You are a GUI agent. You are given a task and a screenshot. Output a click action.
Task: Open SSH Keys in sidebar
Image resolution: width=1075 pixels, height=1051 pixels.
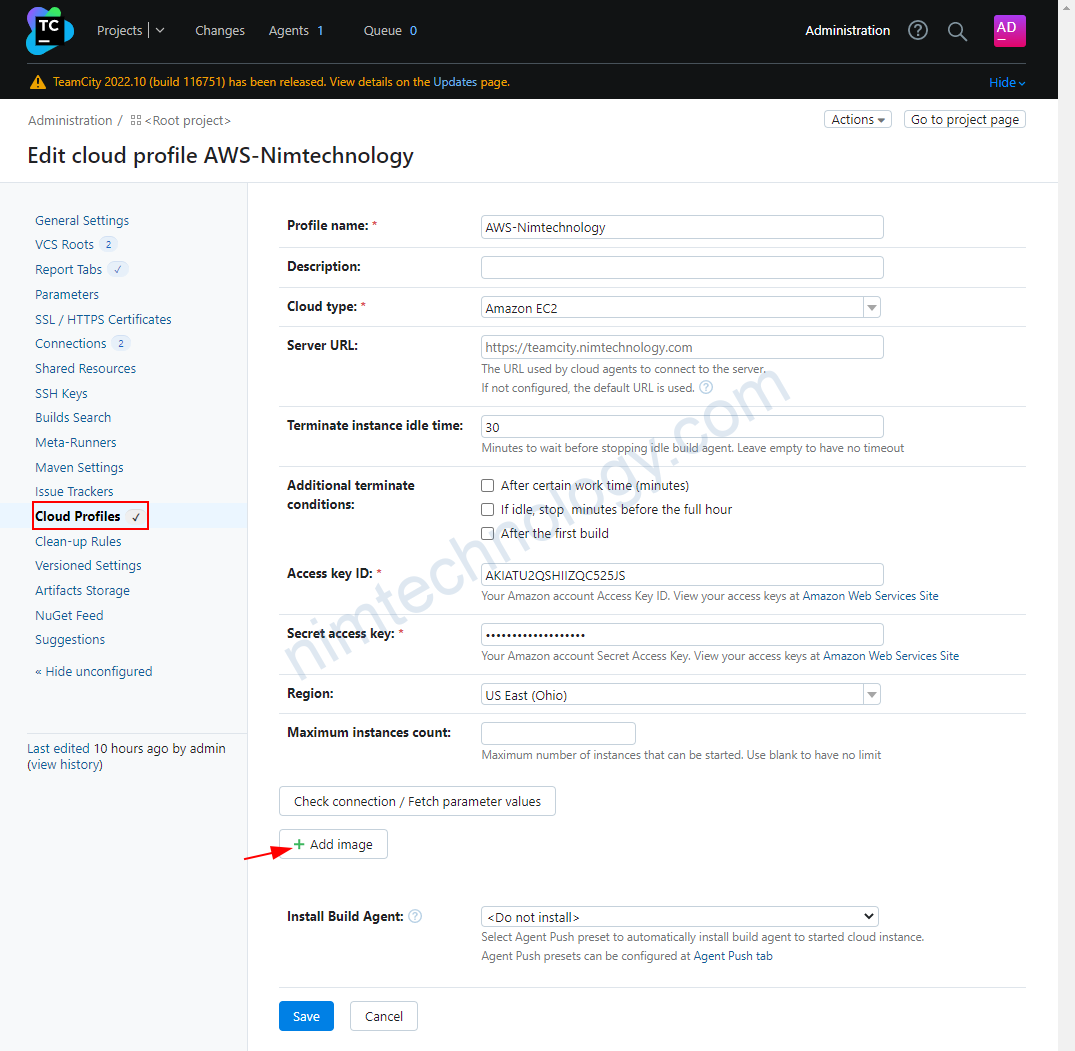tap(61, 393)
